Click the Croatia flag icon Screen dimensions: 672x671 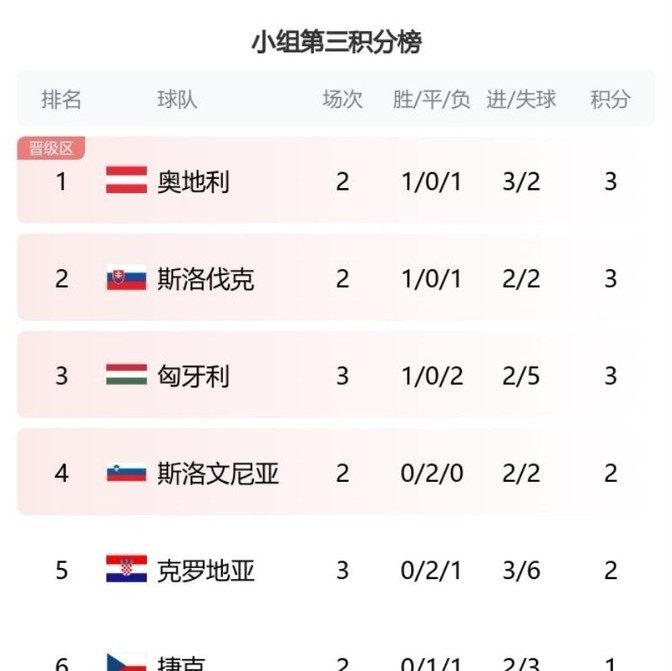click(126, 569)
